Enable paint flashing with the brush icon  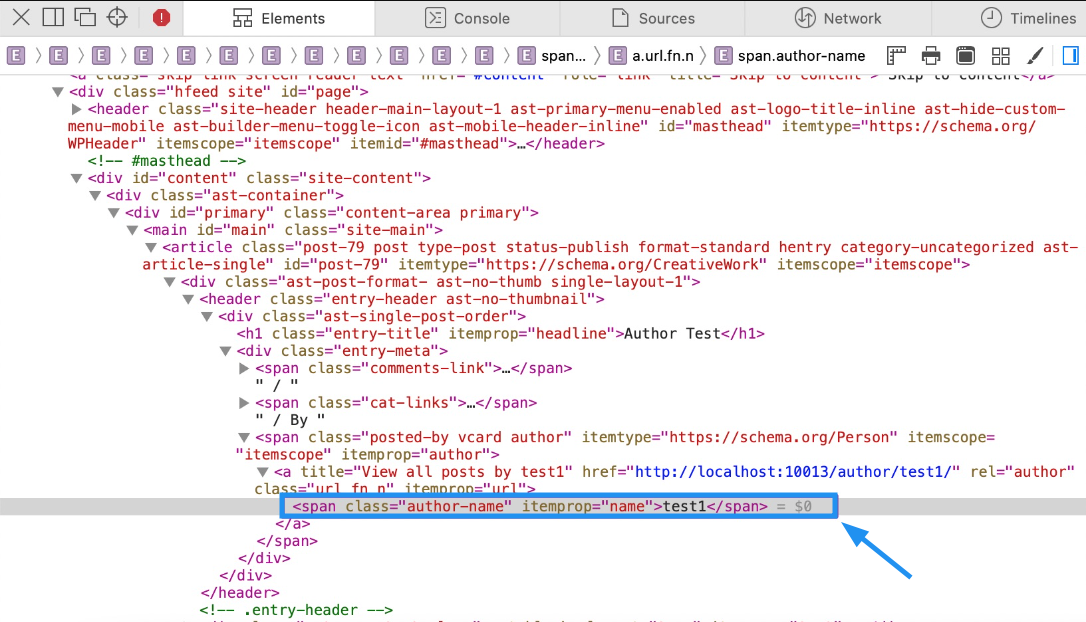click(x=1035, y=55)
